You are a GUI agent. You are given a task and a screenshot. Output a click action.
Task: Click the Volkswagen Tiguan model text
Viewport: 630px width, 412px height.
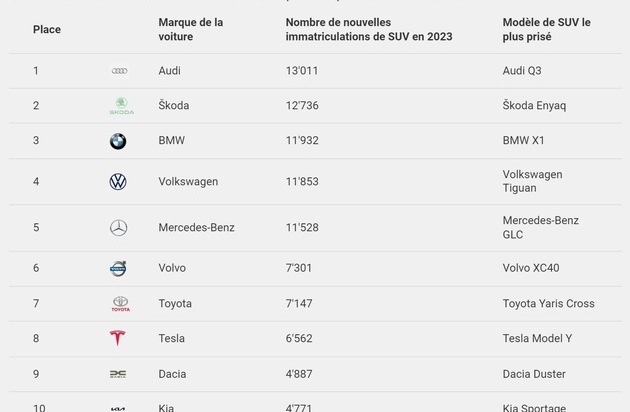click(532, 181)
